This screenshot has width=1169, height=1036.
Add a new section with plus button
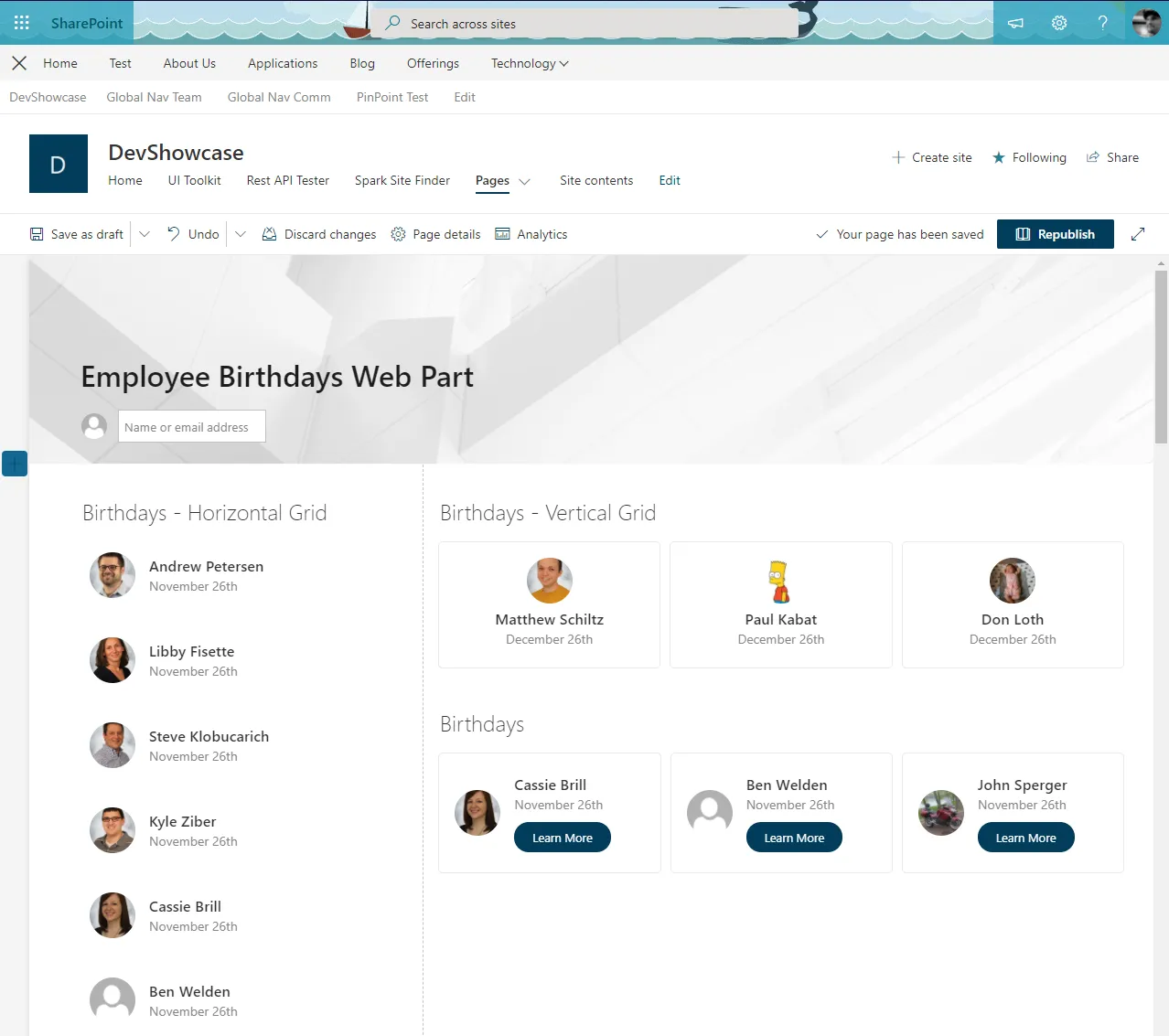[x=15, y=464]
